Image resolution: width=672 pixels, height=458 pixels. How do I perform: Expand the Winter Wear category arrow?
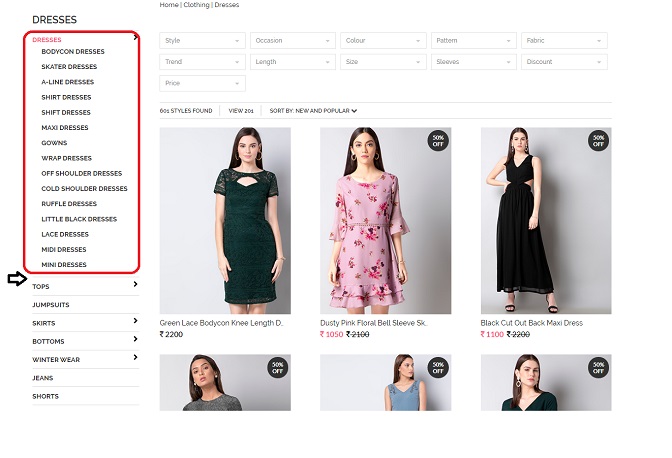[x=135, y=358]
